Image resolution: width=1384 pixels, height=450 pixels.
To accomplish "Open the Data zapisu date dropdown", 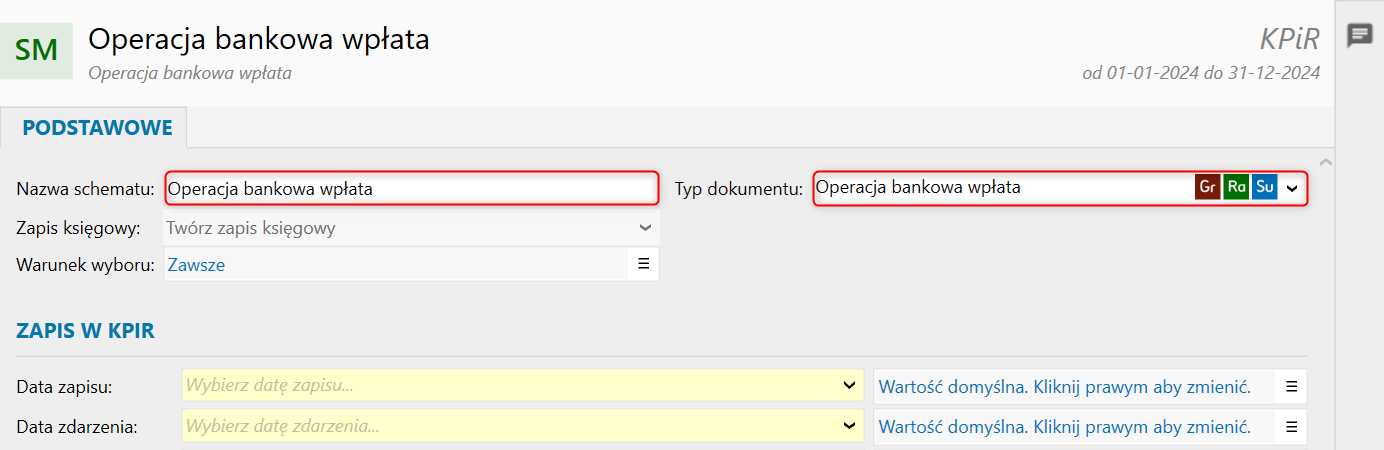I will [x=849, y=386].
